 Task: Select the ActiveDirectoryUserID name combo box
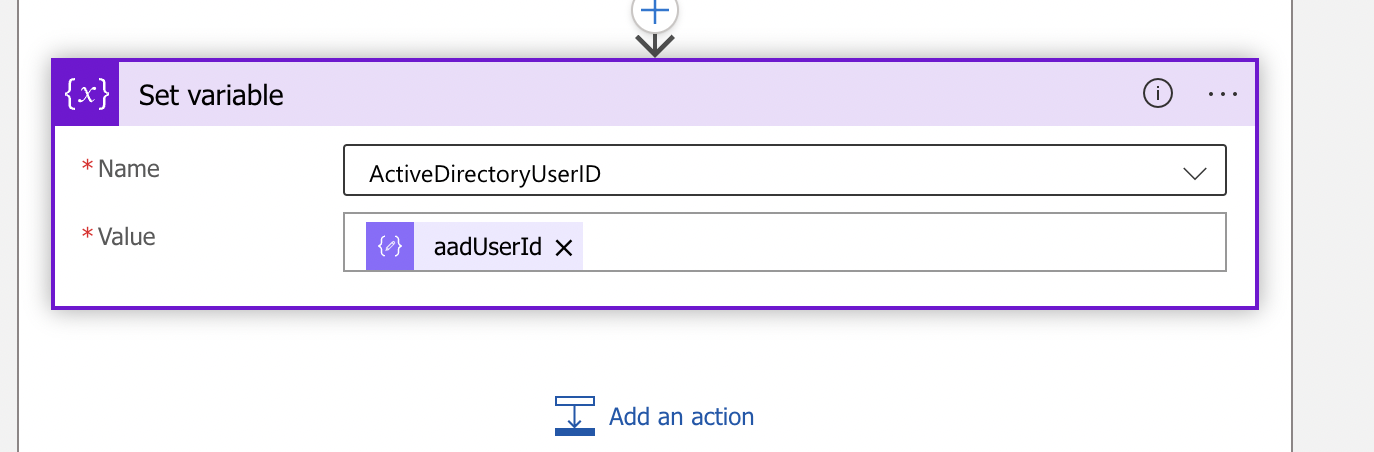[x=784, y=171]
